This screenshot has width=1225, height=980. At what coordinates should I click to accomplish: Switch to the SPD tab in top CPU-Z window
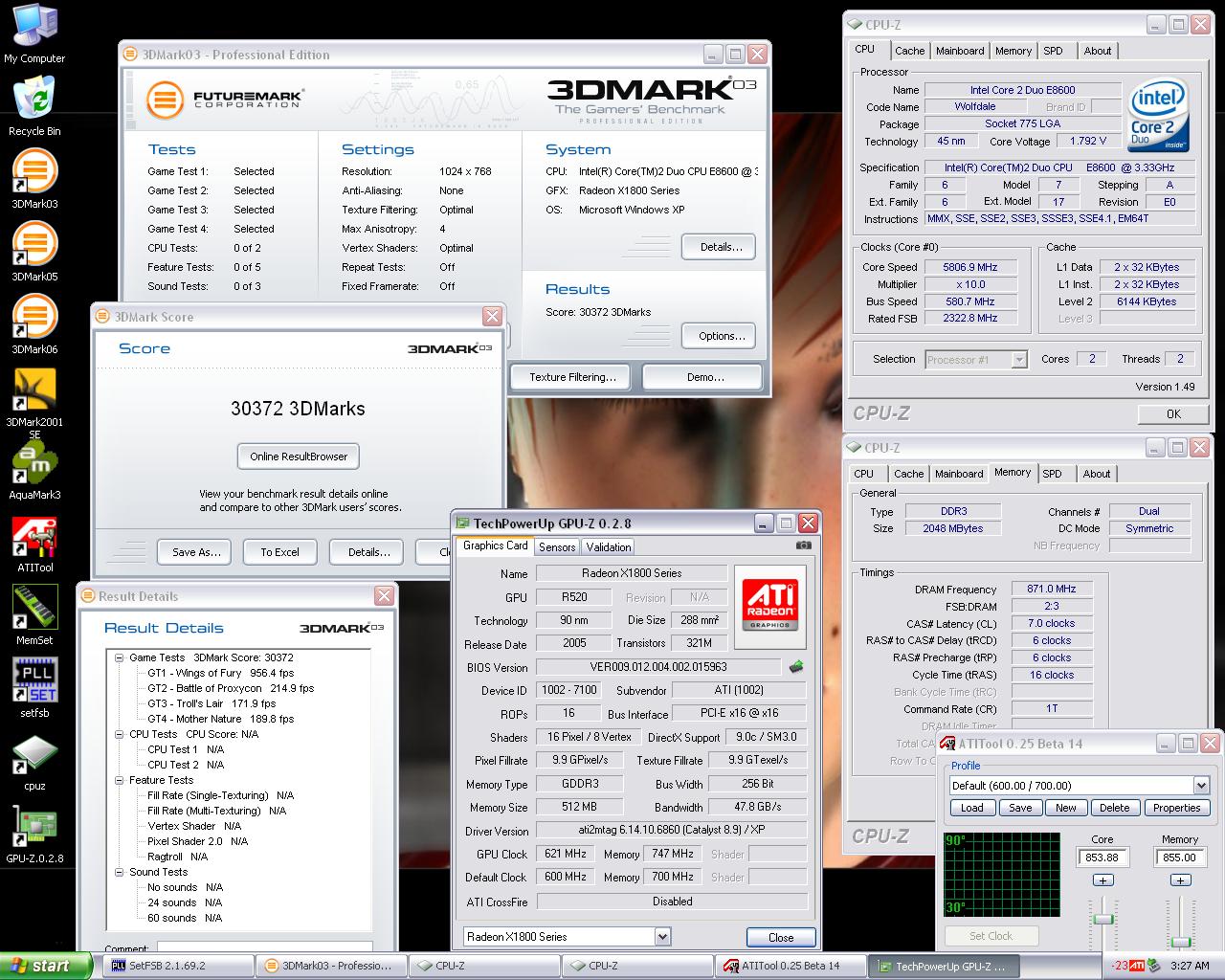1053,51
